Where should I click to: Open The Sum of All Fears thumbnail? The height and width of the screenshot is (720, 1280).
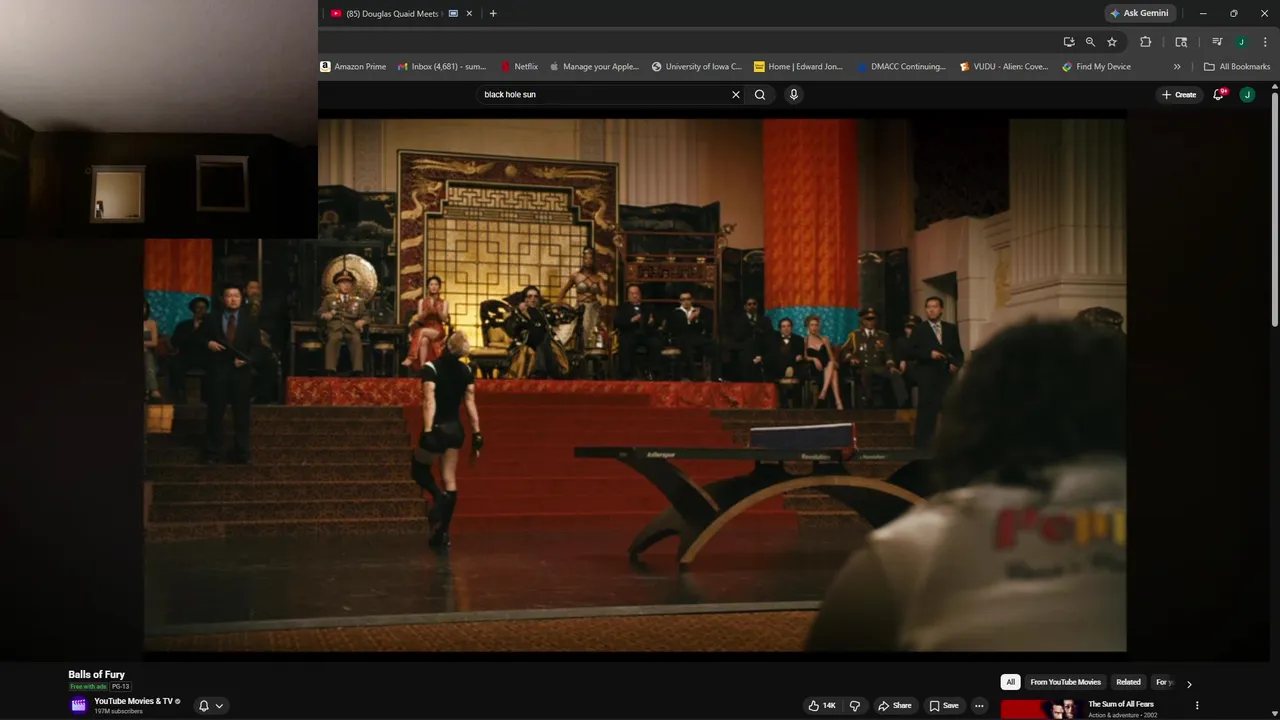point(1040,709)
